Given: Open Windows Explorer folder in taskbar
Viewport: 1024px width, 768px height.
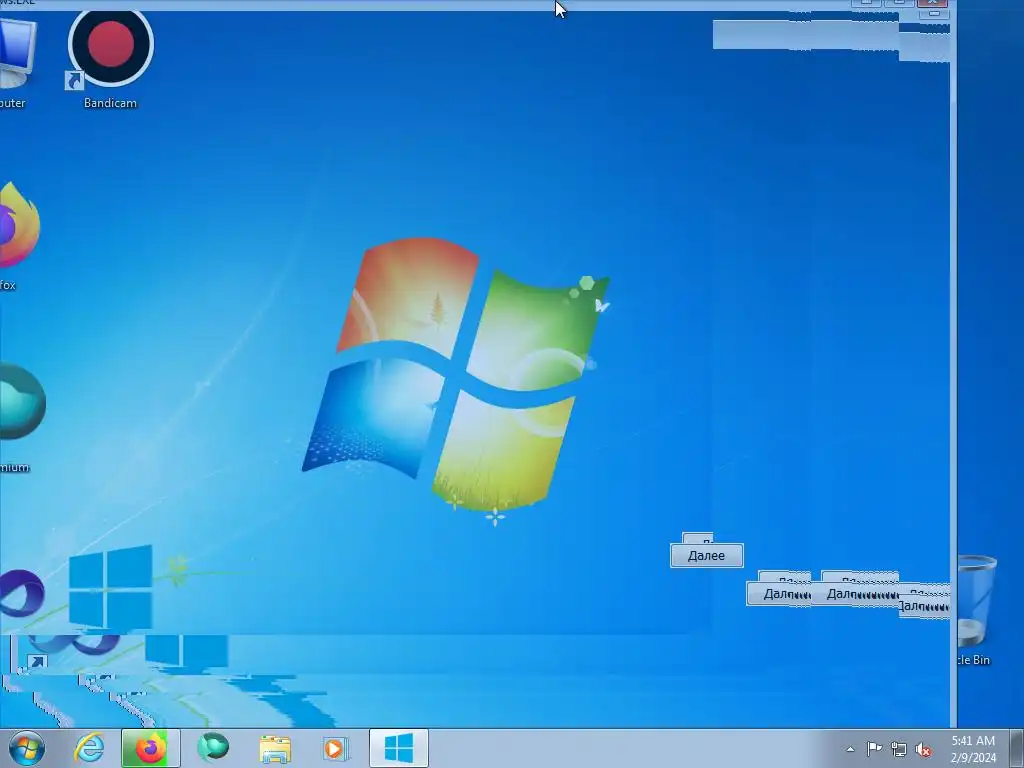Looking at the screenshot, I should (275, 749).
